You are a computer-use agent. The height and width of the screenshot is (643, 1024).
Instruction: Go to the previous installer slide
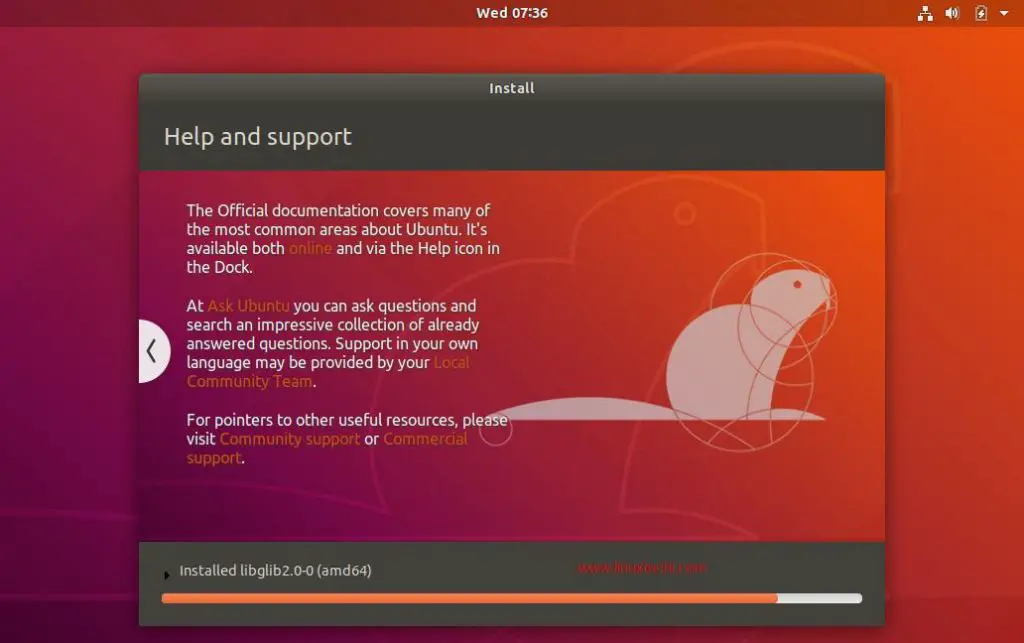coord(154,351)
